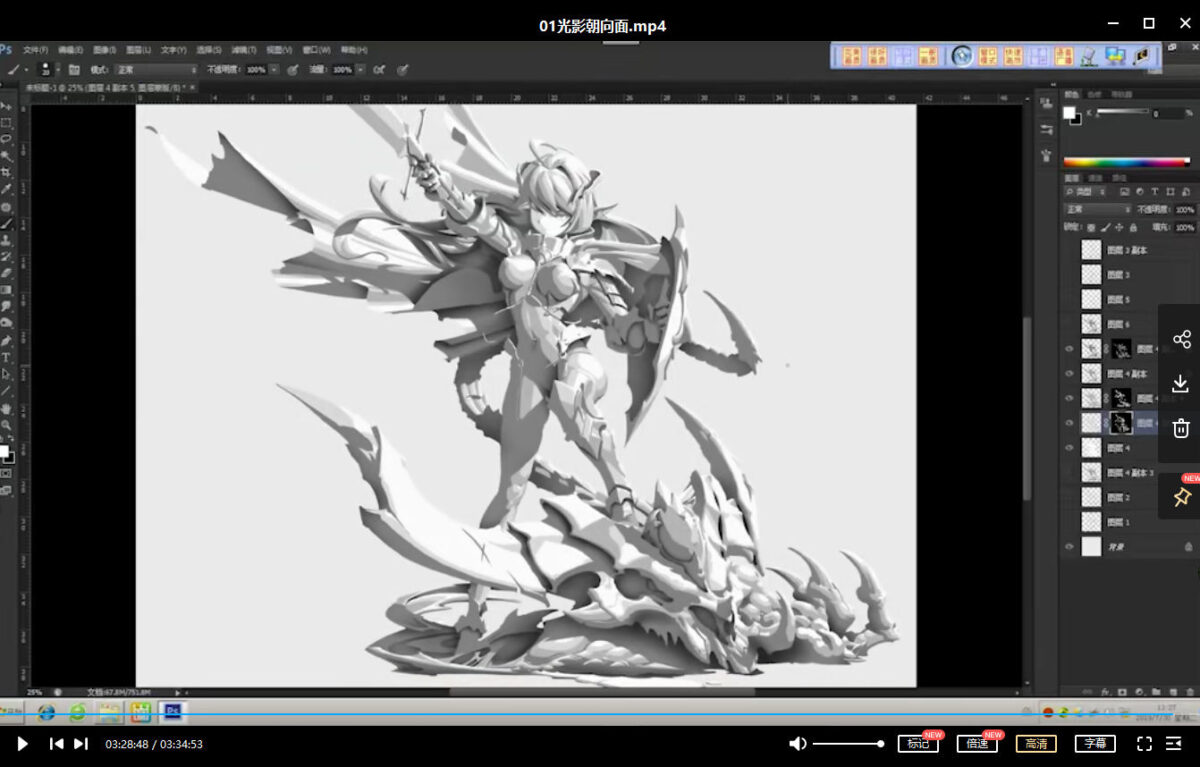Open the 编辑(E) menu

pyautogui.click(x=71, y=49)
